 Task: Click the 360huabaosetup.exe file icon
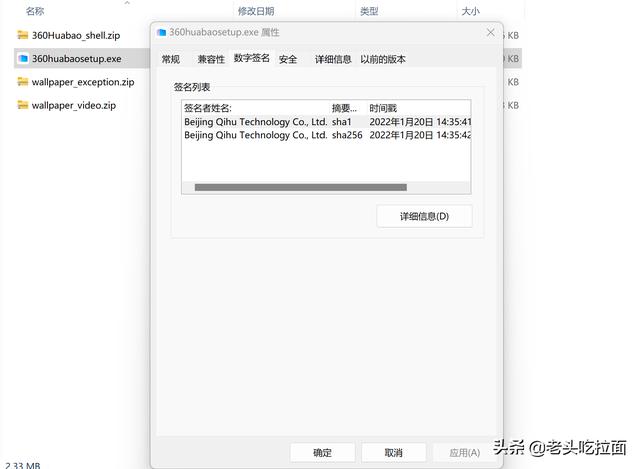click(x=23, y=58)
